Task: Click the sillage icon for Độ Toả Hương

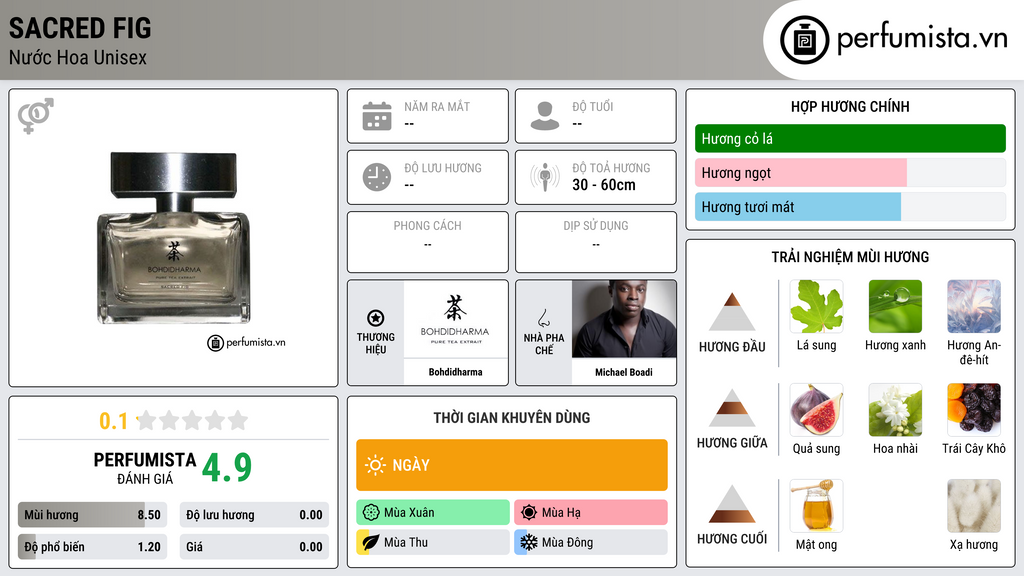Action: 545,177
